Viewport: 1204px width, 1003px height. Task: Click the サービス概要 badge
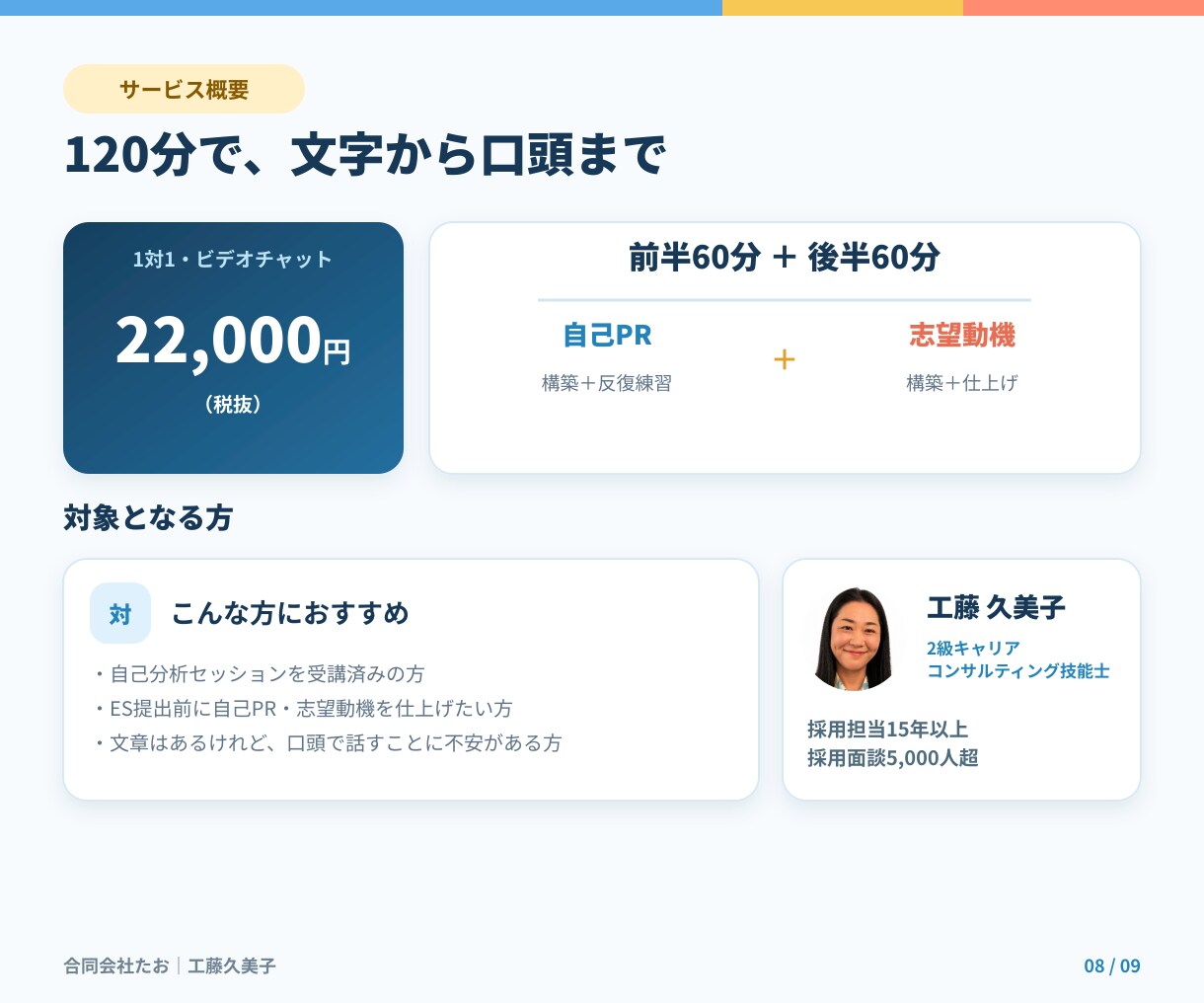pyautogui.click(x=184, y=89)
